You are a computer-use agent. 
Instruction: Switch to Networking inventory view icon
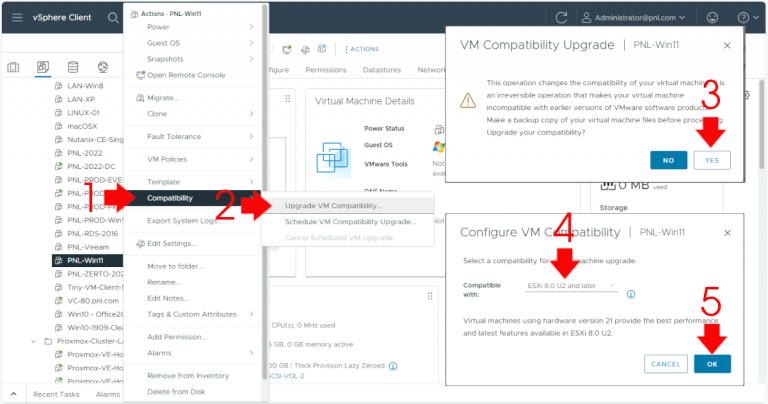pyautogui.click(x=103, y=67)
